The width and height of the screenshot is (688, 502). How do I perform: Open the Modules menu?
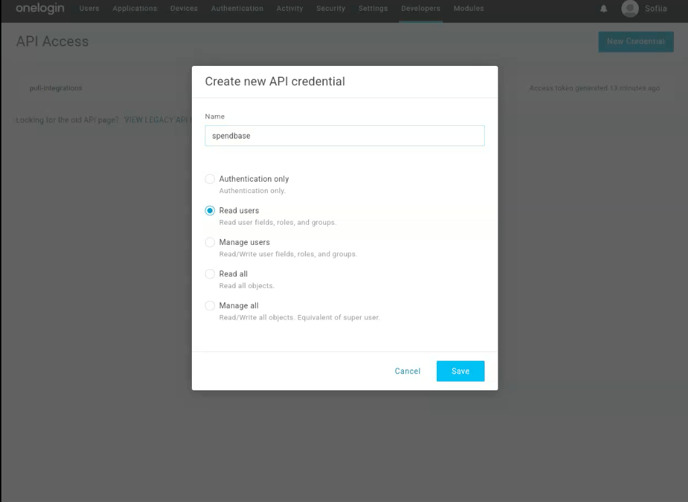(469, 8)
